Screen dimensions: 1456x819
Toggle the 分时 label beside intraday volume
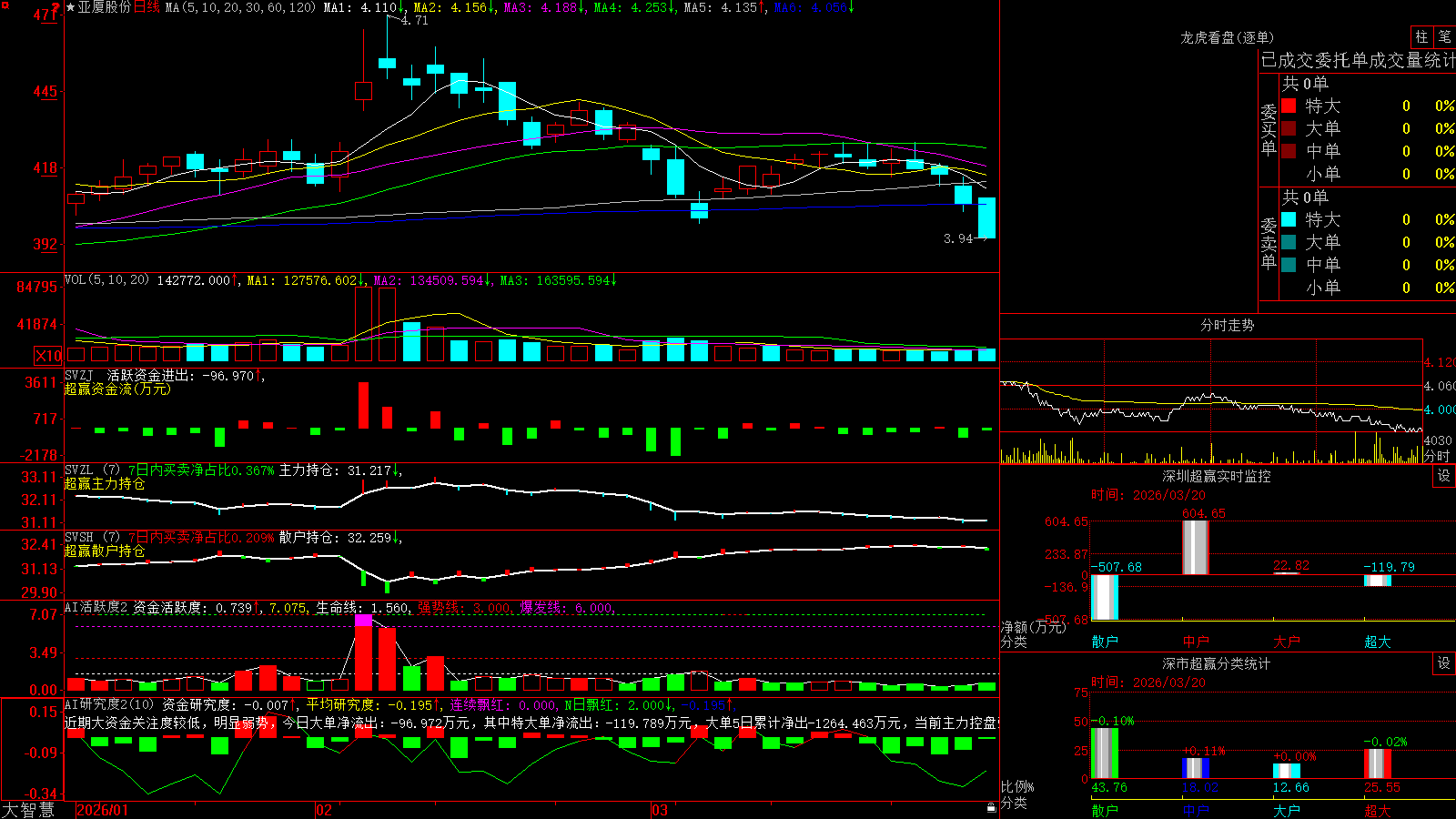[x=1437, y=456]
